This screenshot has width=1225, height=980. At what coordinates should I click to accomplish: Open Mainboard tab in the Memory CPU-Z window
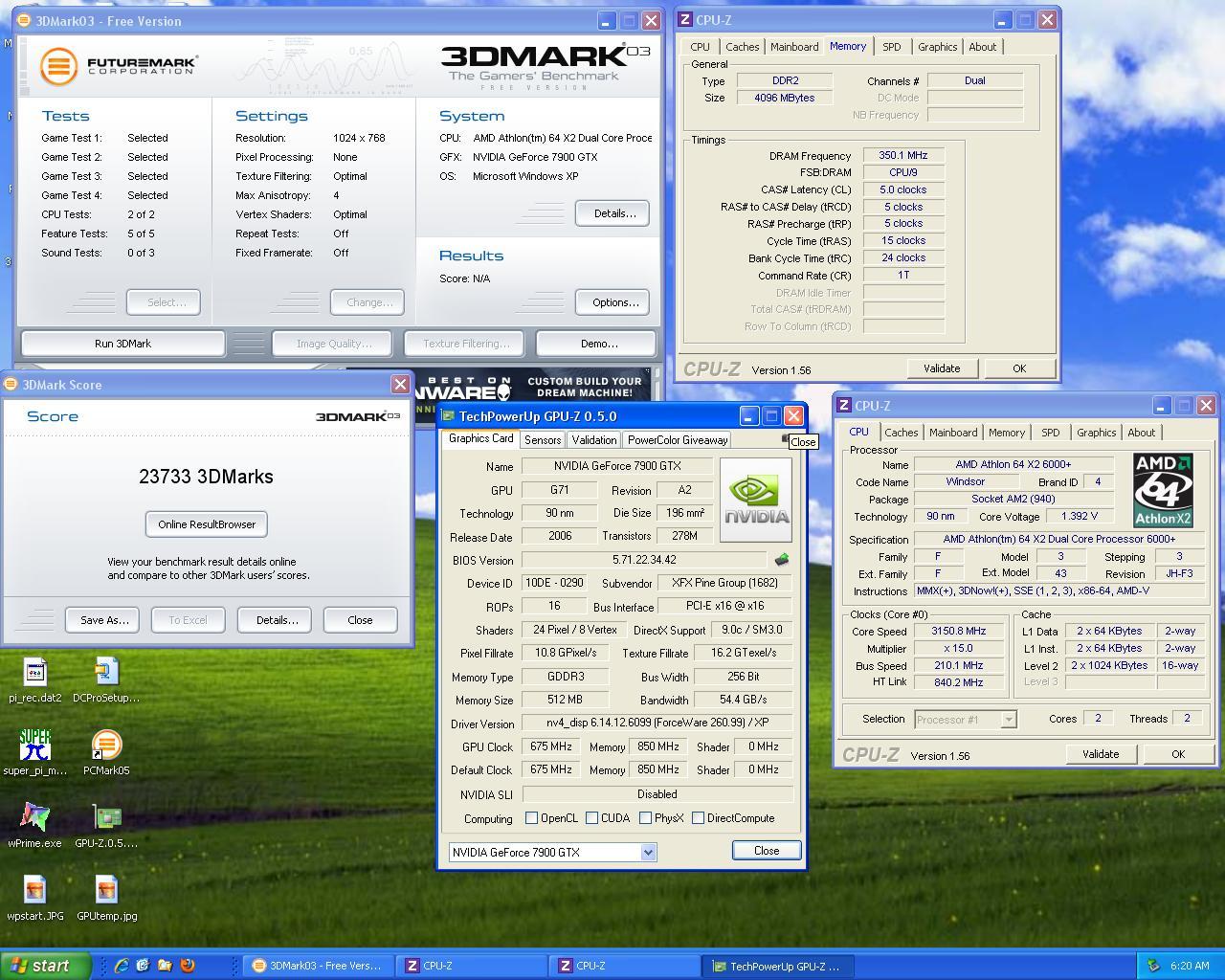pos(794,47)
